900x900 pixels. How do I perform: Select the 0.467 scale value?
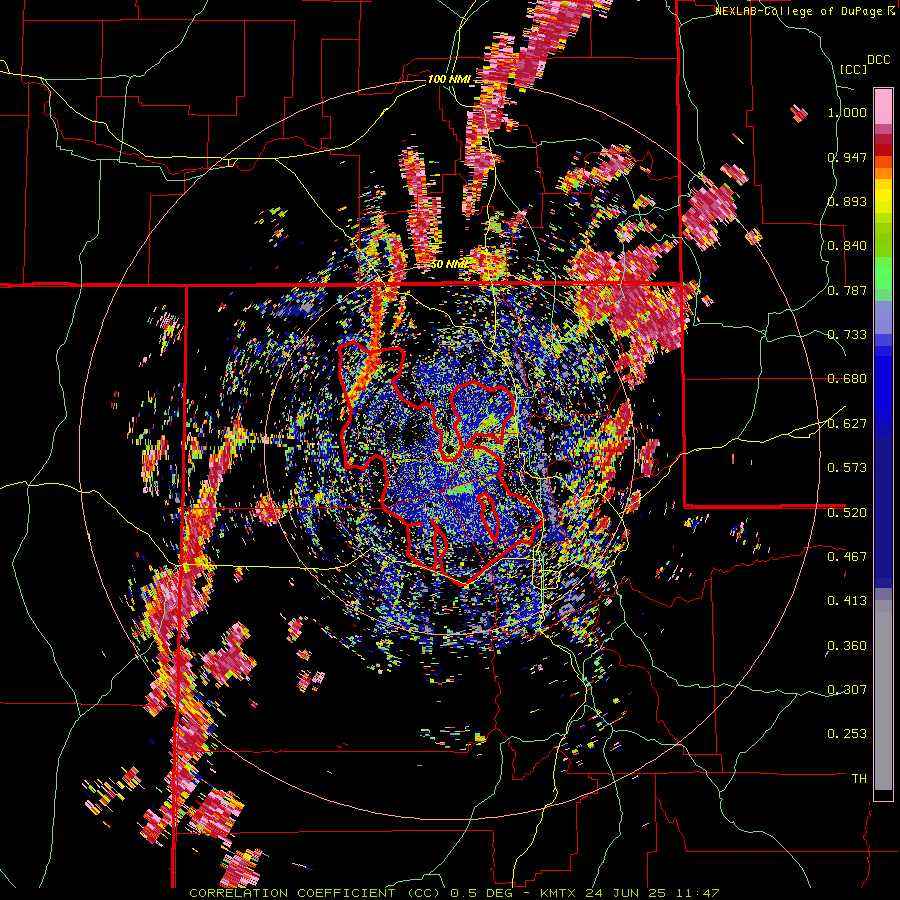click(x=847, y=556)
